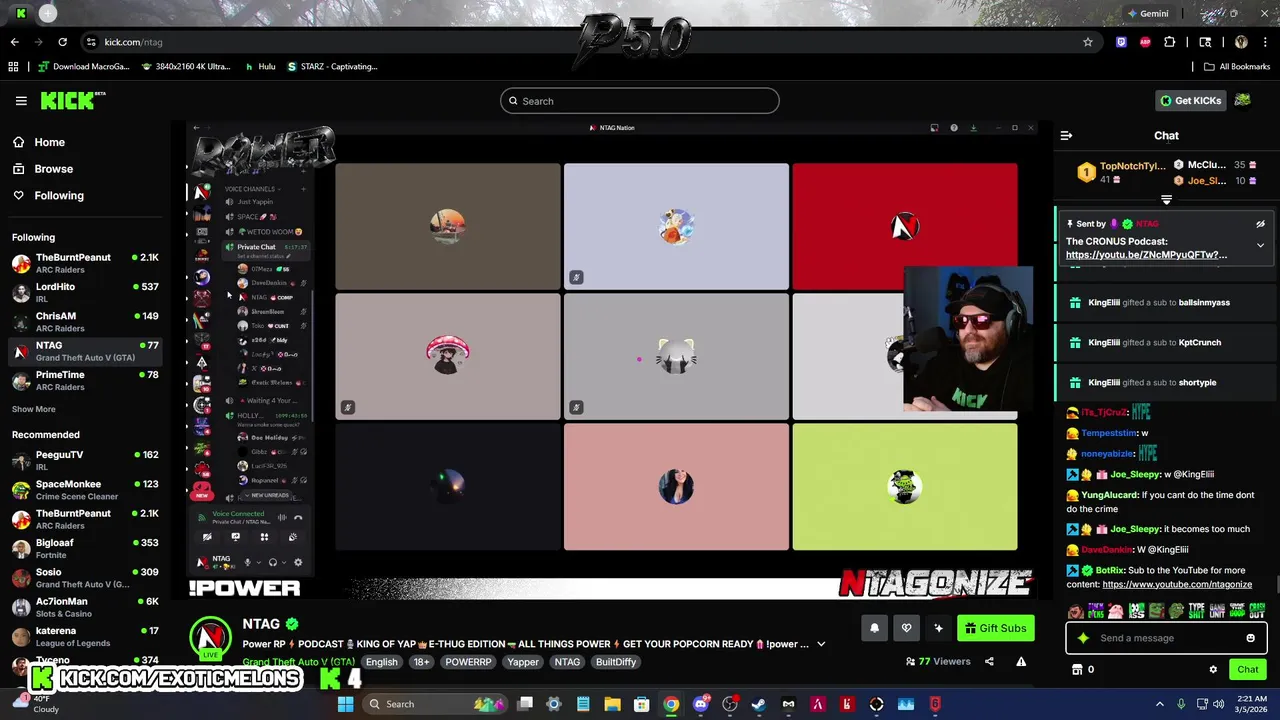1280x720 pixels.
Task: Expand the gift leaderboard arrow
Action: pos(1166,199)
